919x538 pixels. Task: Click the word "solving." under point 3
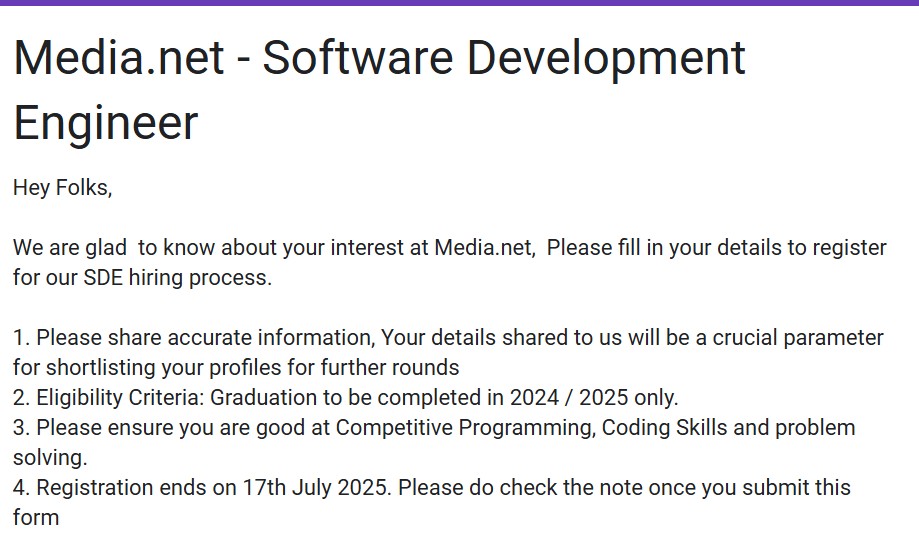pos(50,457)
